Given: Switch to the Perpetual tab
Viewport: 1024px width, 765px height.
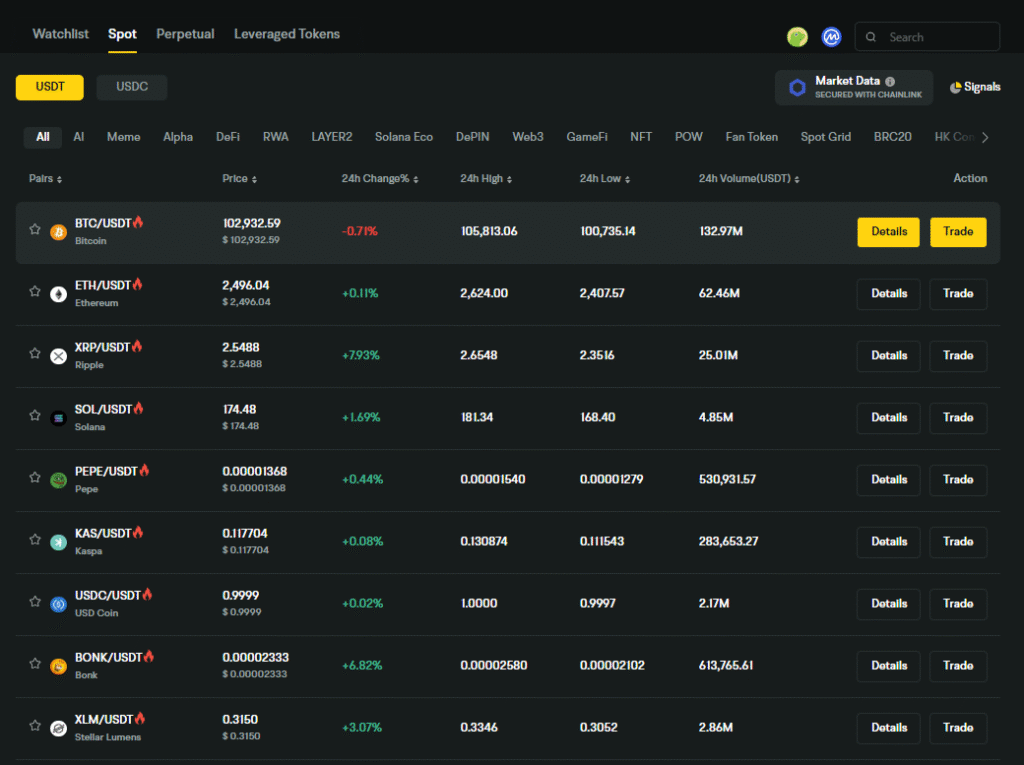Looking at the screenshot, I should [x=185, y=33].
